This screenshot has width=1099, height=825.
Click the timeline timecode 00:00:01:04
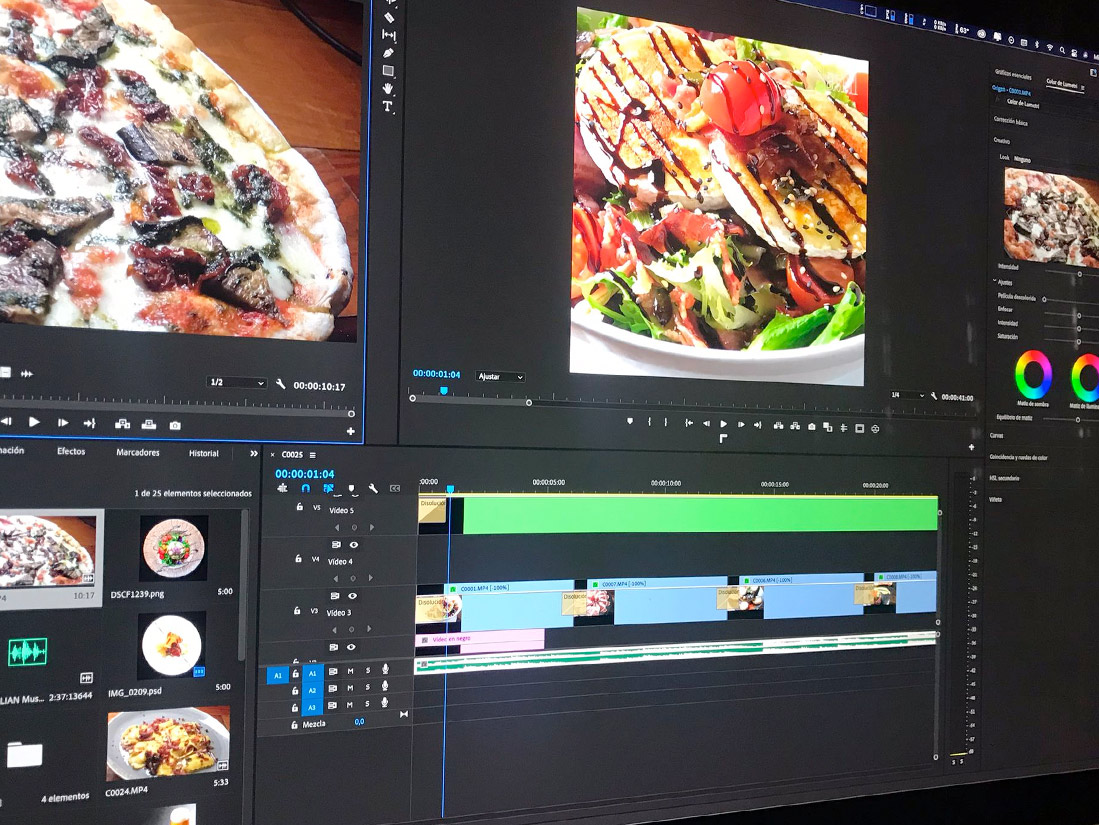(304, 474)
